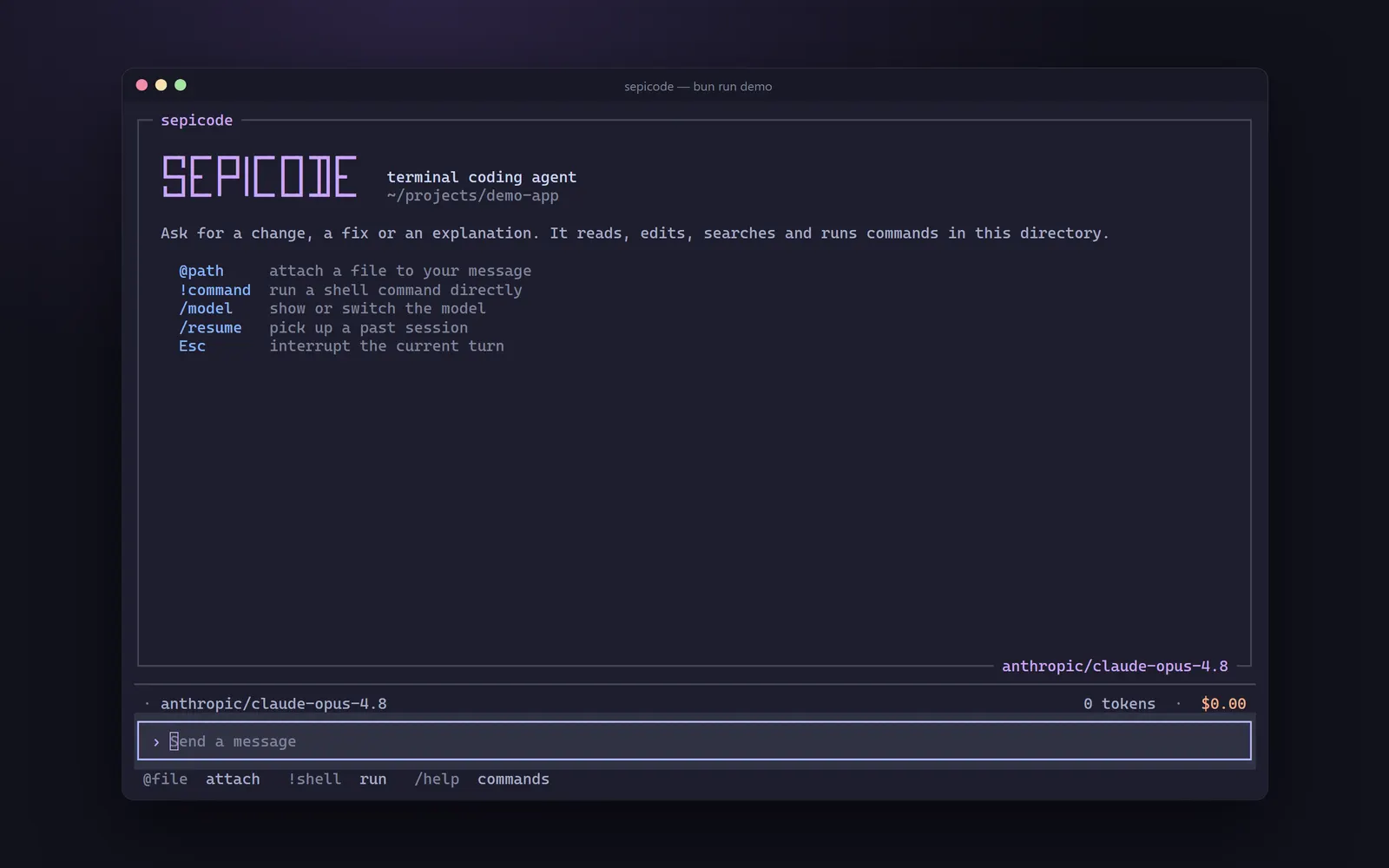
Task: Click the model name in status bar
Action: pos(273,703)
